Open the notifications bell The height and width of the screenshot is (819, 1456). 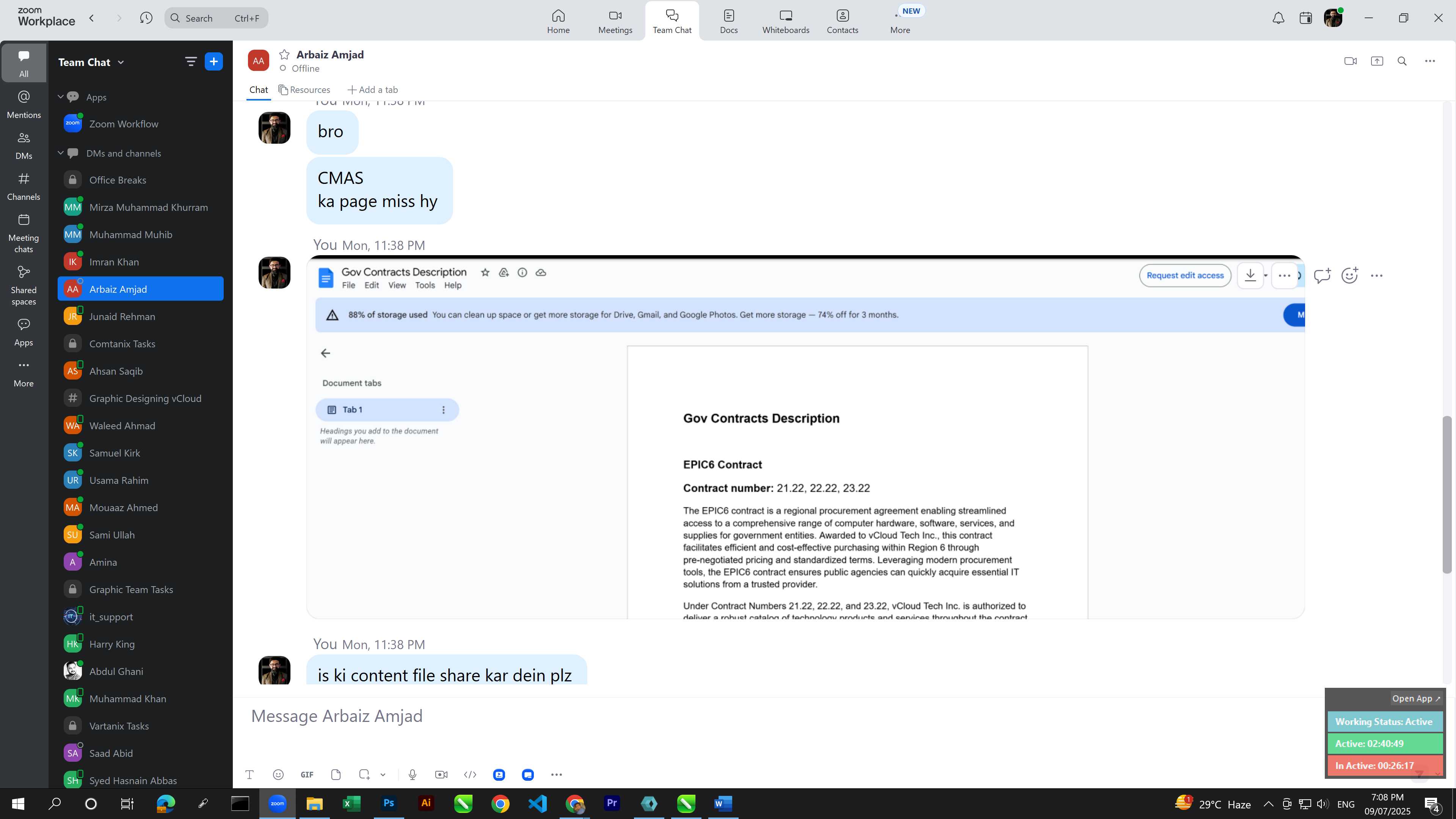(x=1278, y=18)
